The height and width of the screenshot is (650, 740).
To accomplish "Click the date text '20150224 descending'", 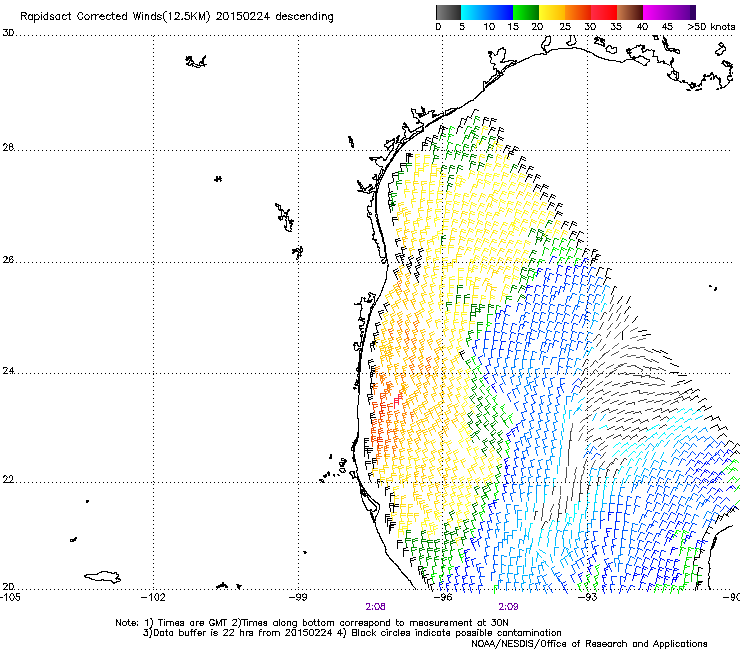I will point(274,17).
